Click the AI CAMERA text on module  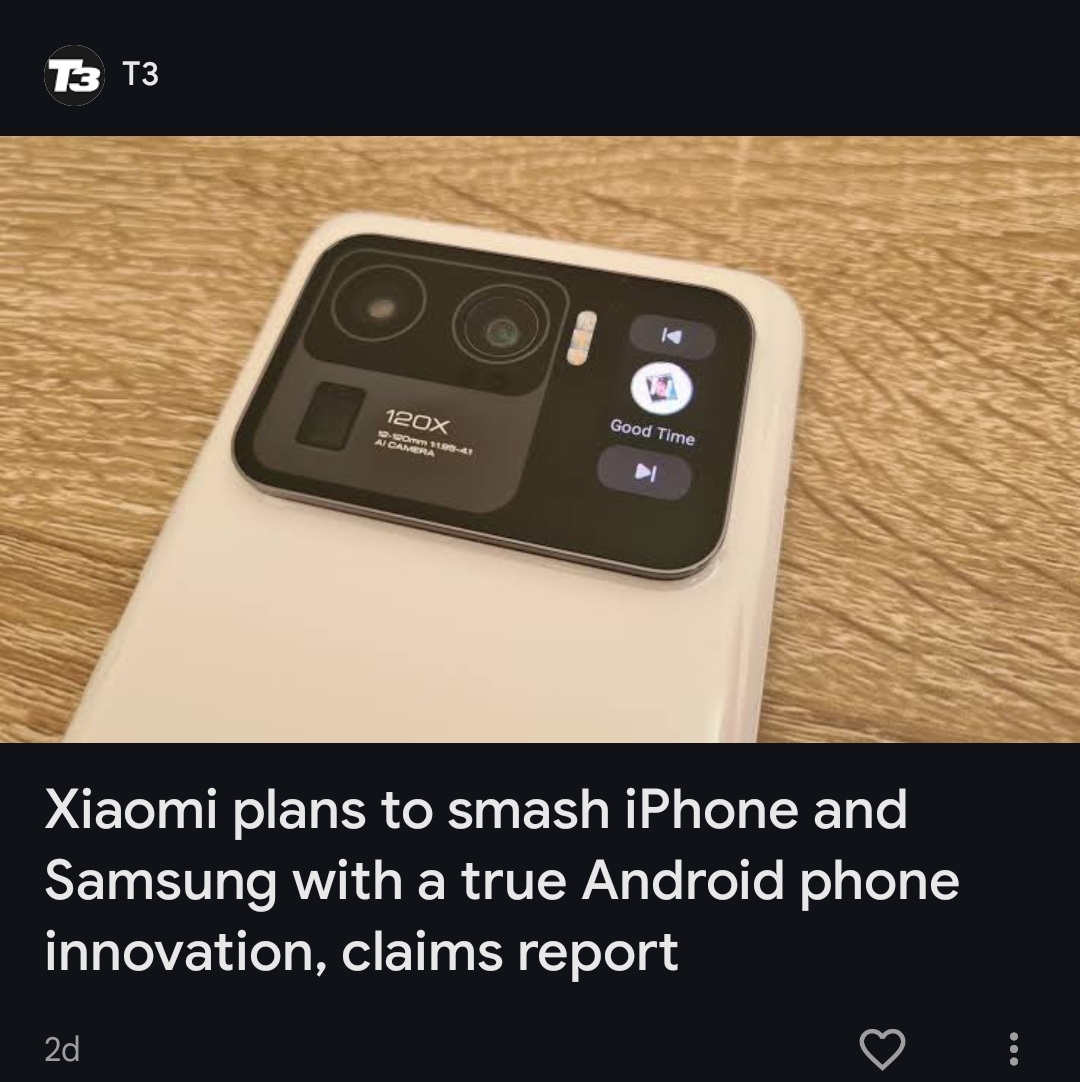click(404, 449)
